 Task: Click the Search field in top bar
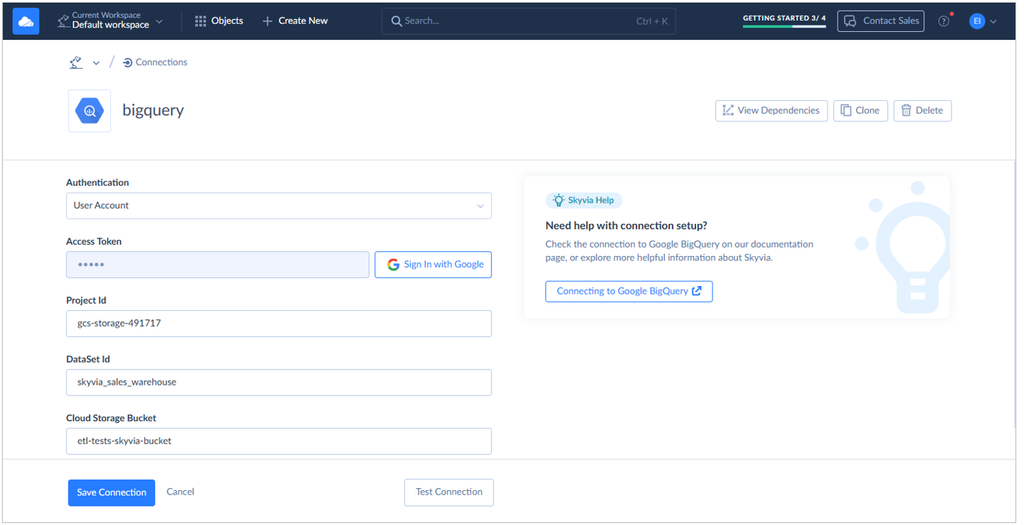pos(528,21)
